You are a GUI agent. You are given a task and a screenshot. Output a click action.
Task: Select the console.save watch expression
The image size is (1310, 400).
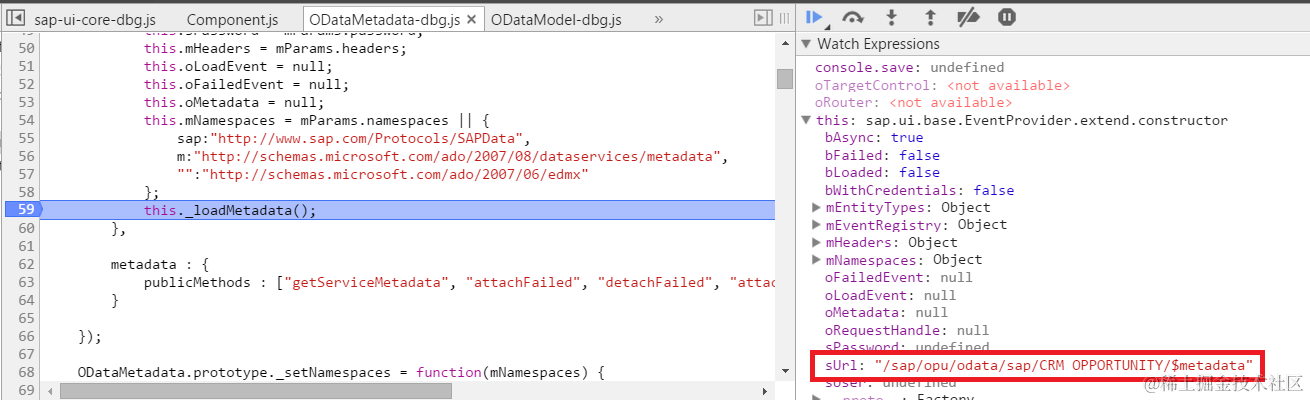pos(909,67)
